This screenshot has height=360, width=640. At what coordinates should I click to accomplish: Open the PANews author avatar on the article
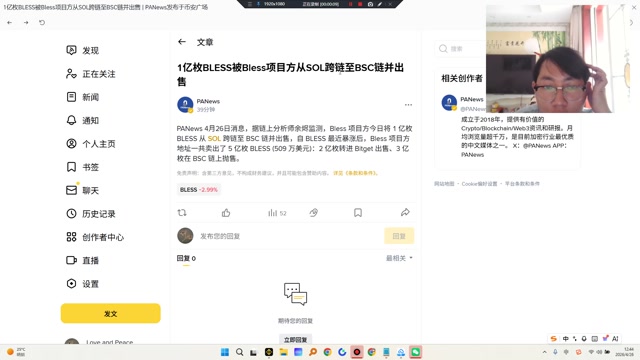185,105
